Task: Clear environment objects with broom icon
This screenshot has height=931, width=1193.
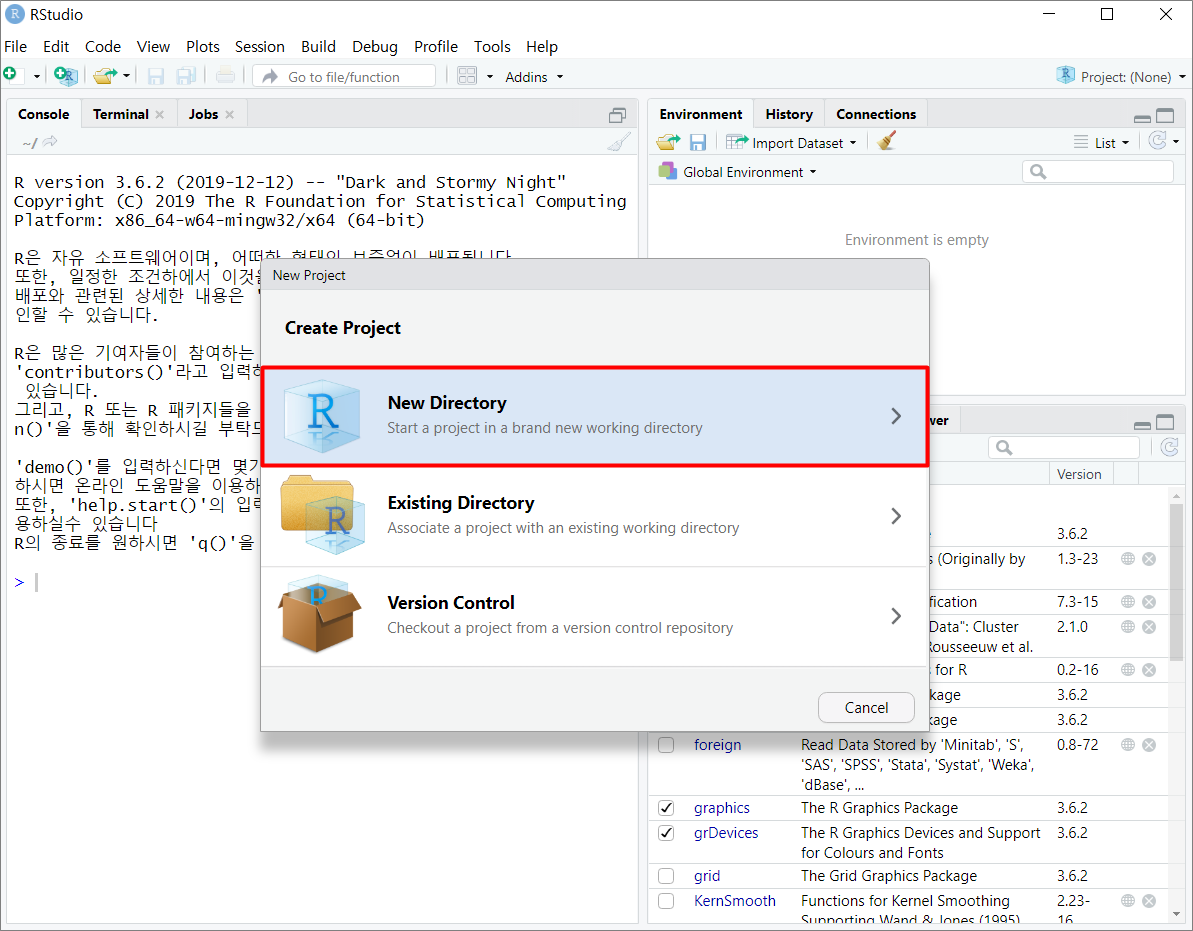Action: click(886, 141)
